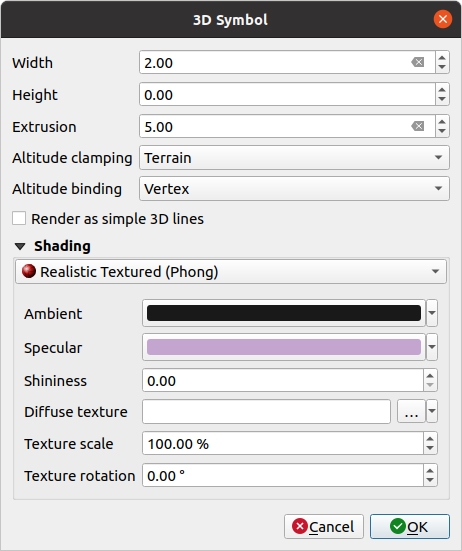Increase Texture rotation with up arrow
The width and height of the screenshot is (462, 551).
click(x=430, y=471)
